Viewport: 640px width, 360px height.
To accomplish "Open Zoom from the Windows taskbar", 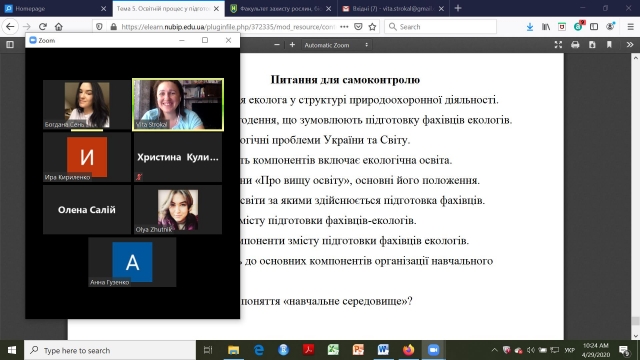I will click(433, 350).
